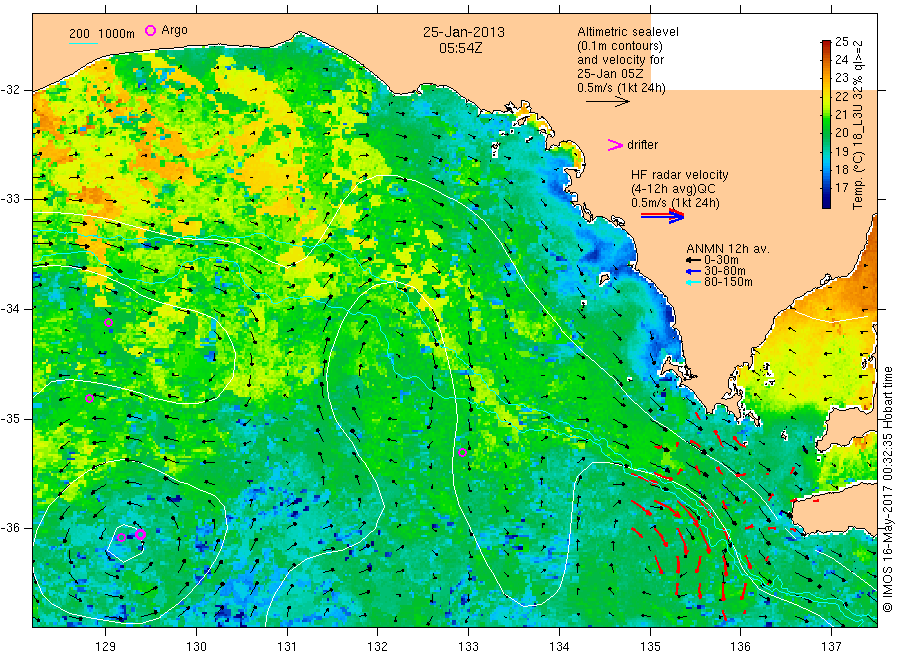Click the '(4-12h avg)QC' text

673,189
